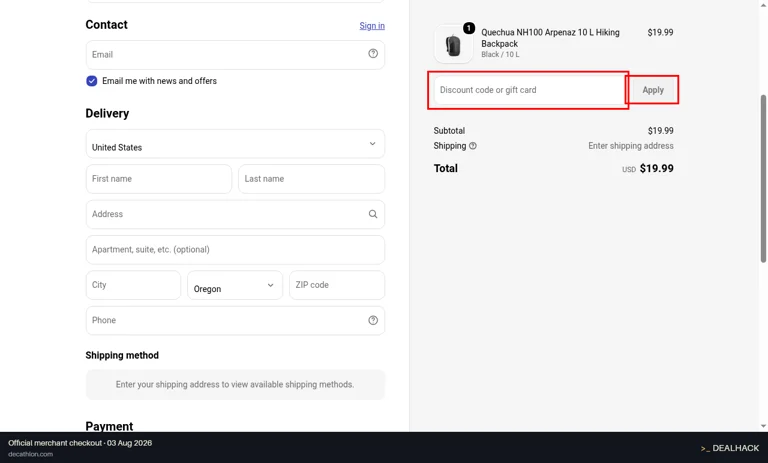This screenshot has width=768, height=463.
Task: Click the scrollbar down arrow
Action: 763,426
